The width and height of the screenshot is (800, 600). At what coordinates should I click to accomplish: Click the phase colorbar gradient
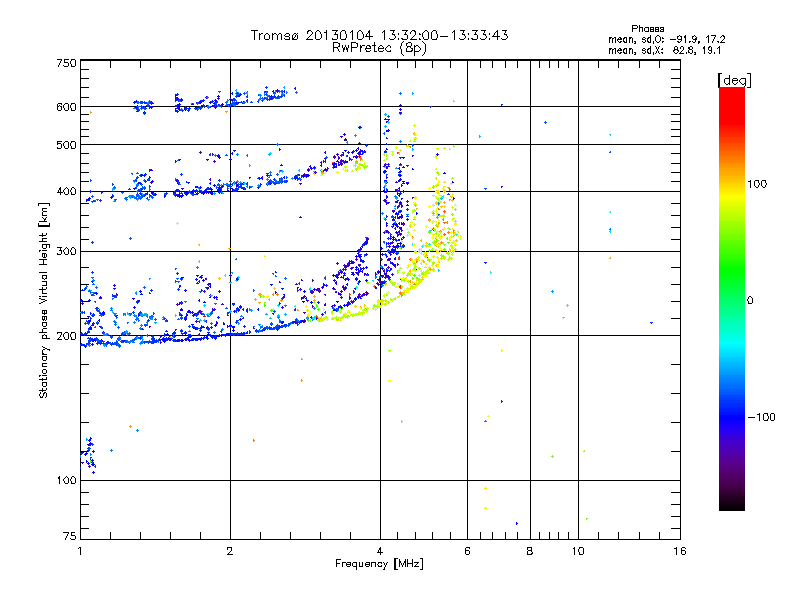tap(732, 298)
